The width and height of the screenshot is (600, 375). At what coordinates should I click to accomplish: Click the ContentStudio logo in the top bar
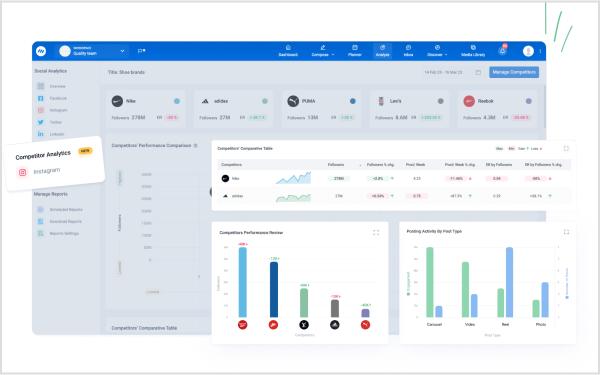pos(41,51)
